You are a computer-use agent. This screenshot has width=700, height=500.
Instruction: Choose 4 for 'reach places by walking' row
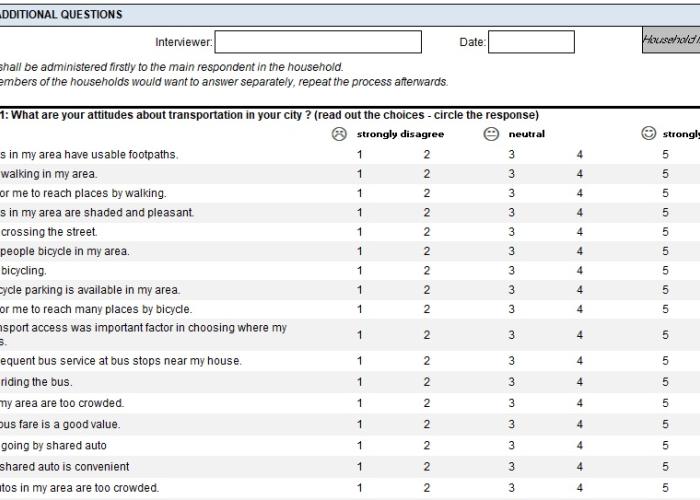(579, 193)
